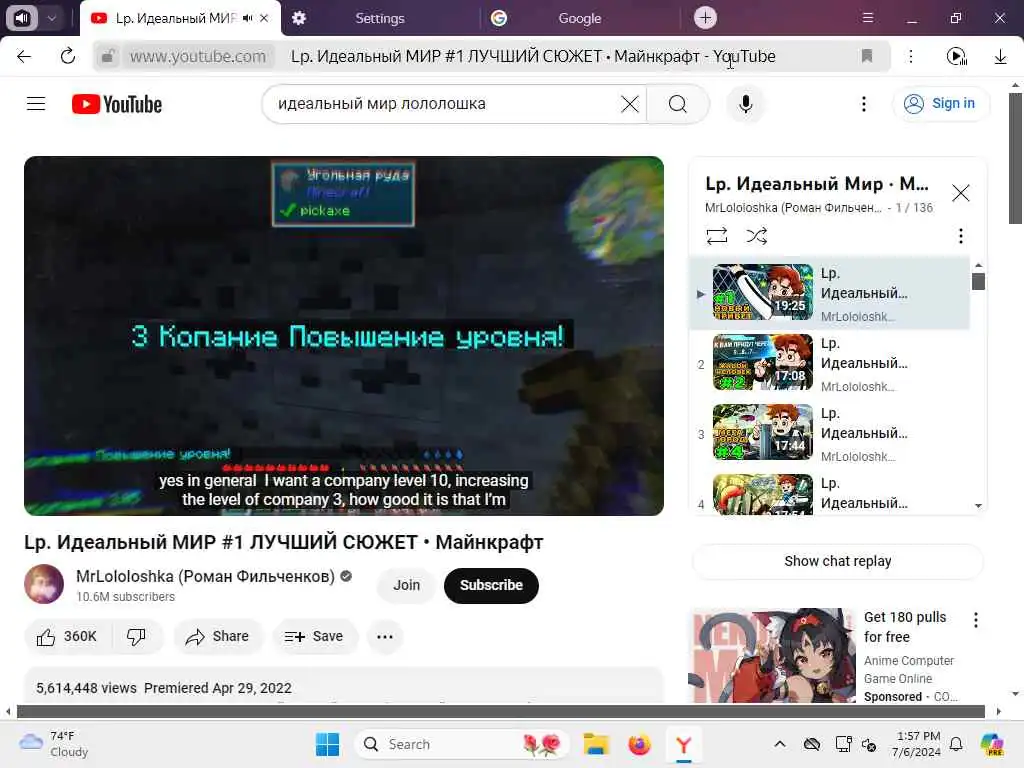Open Firefox from taskbar
The width and height of the screenshot is (1024, 768).
tap(639, 744)
